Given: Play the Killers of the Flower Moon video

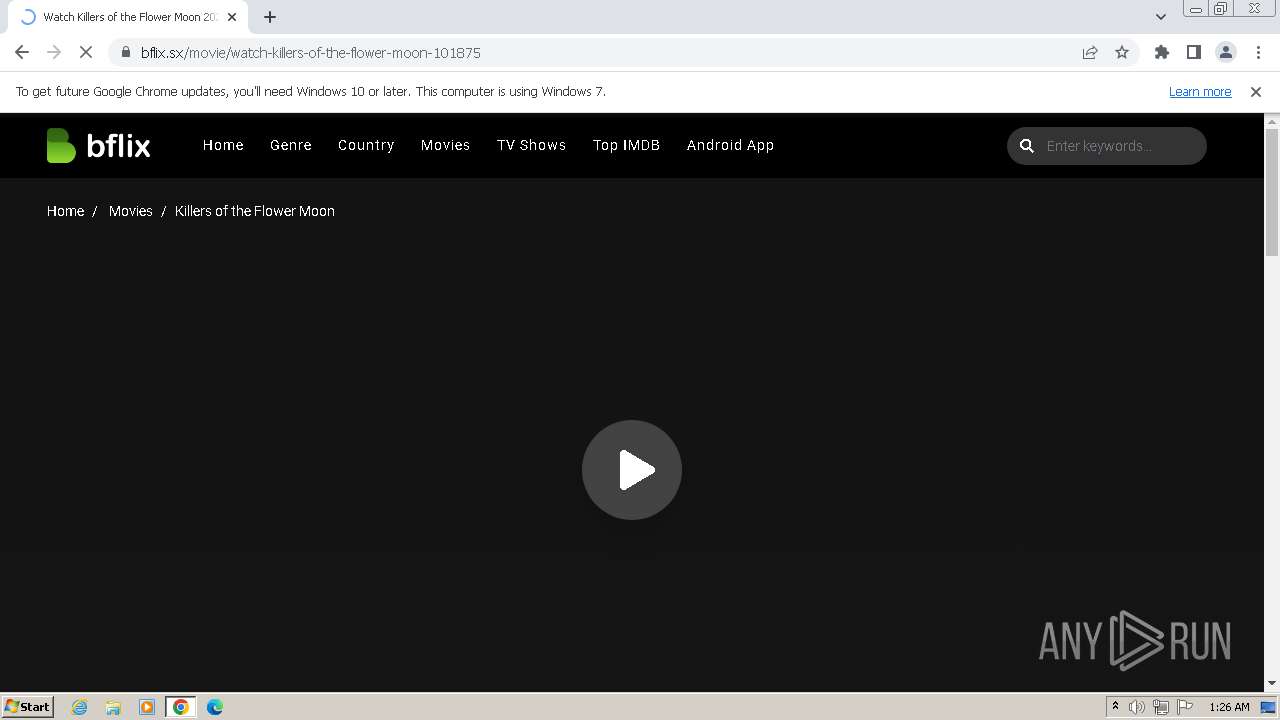Looking at the screenshot, I should [632, 470].
